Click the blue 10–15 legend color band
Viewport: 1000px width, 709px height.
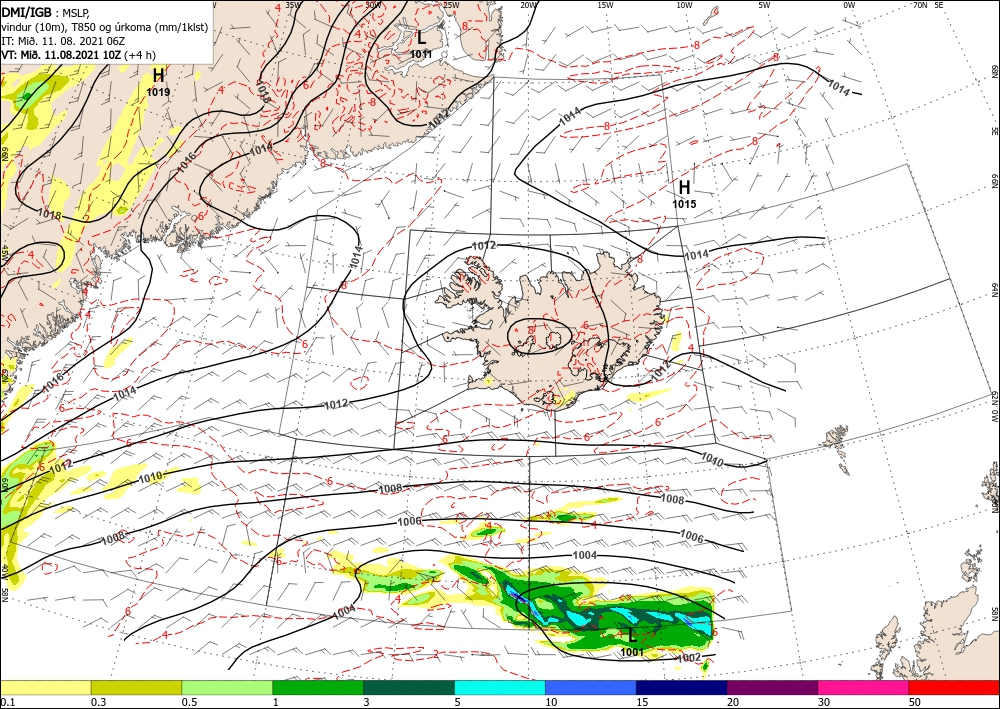pyautogui.click(x=591, y=687)
